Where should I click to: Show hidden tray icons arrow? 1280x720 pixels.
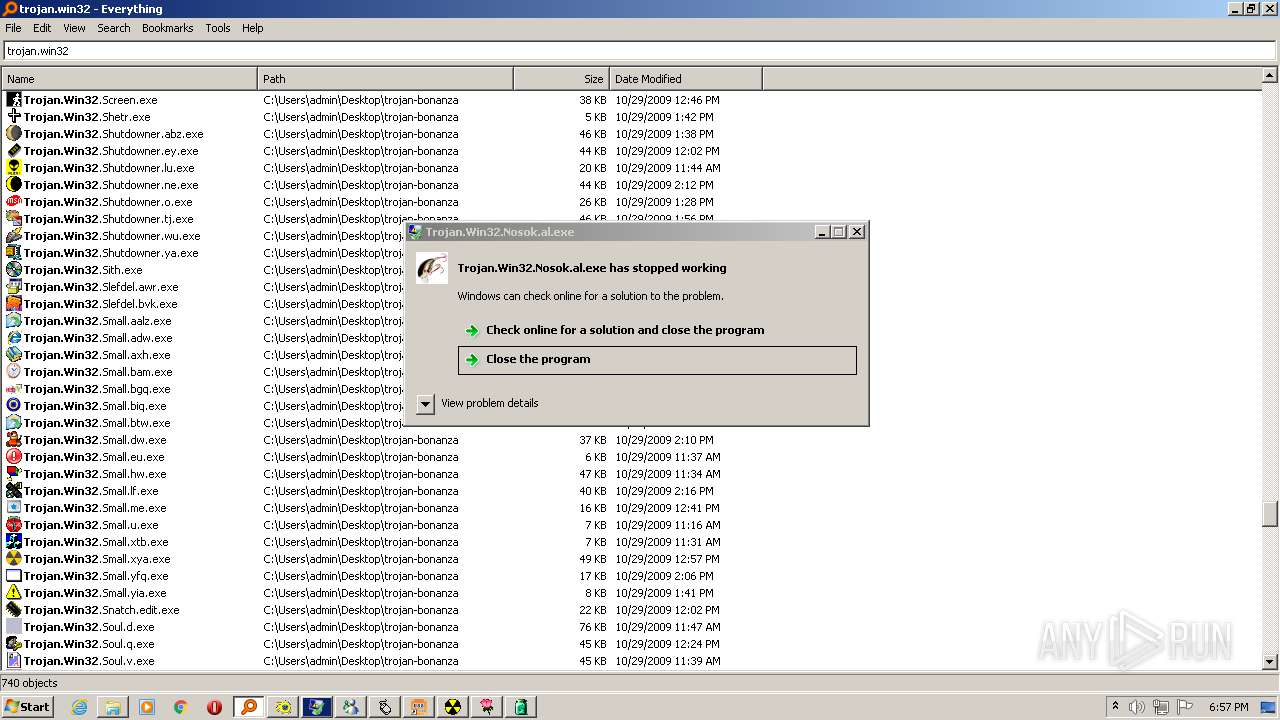coord(1115,707)
